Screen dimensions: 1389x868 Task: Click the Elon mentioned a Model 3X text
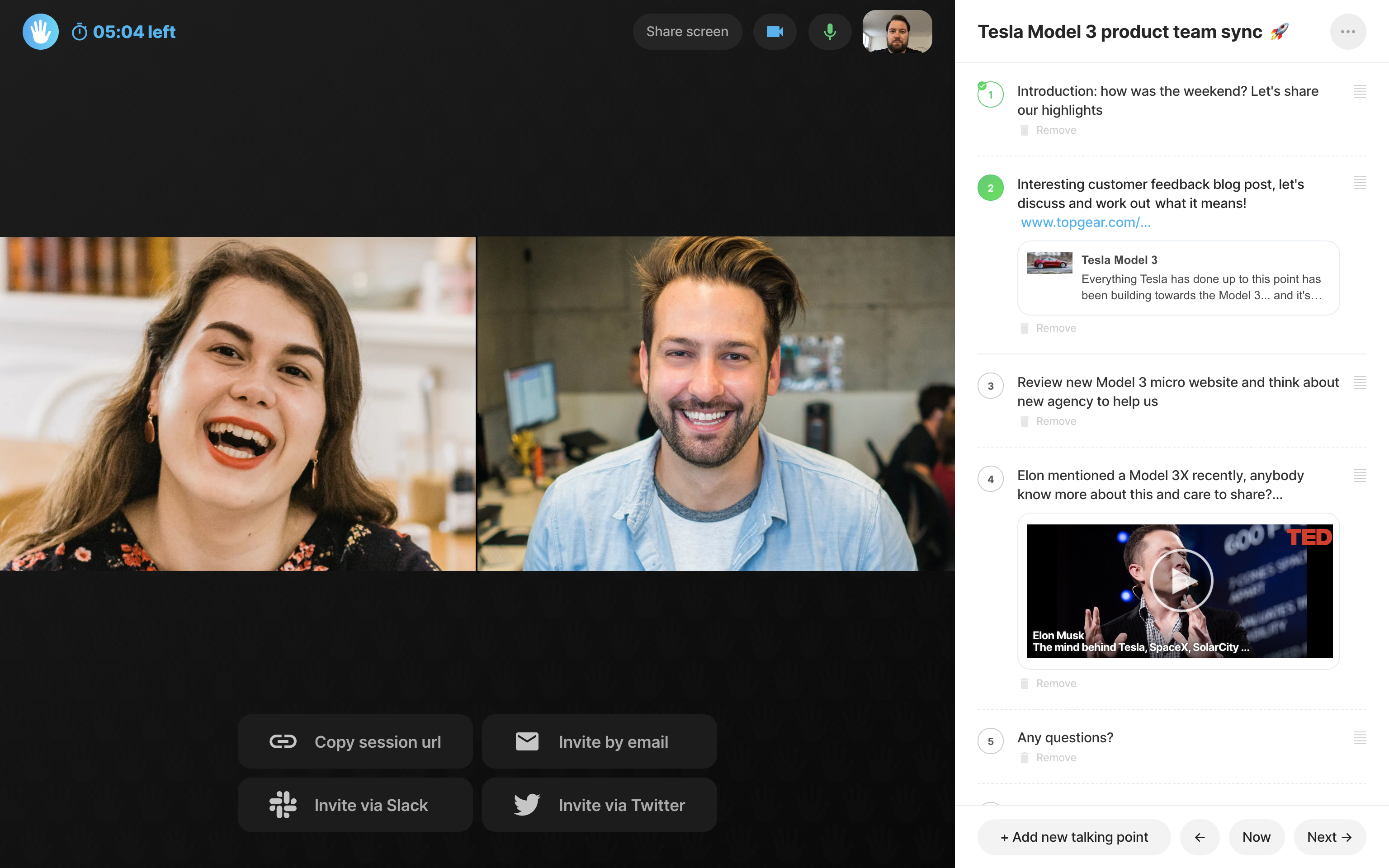tap(1161, 485)
